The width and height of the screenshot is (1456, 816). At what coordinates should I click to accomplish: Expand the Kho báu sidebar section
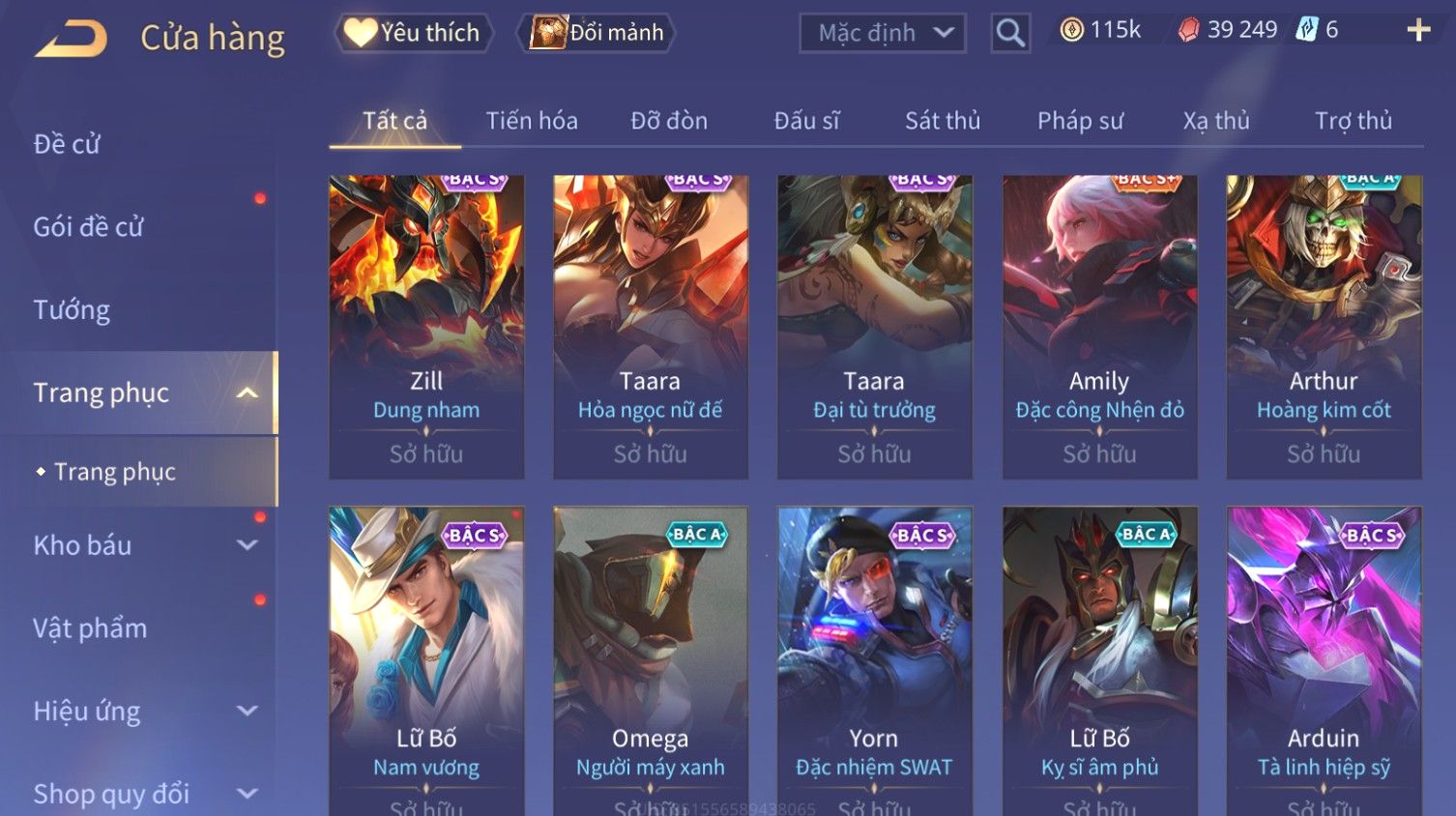coord(248,545)
